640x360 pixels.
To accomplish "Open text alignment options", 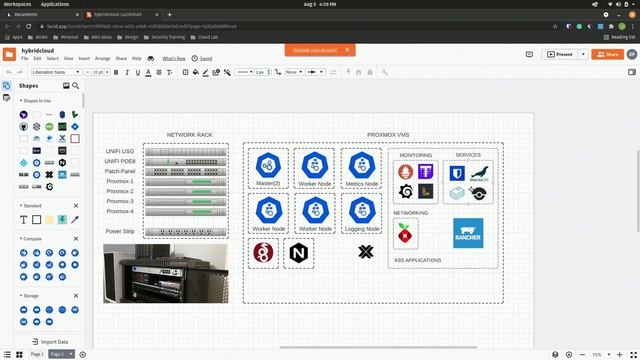I will point(159,72).
